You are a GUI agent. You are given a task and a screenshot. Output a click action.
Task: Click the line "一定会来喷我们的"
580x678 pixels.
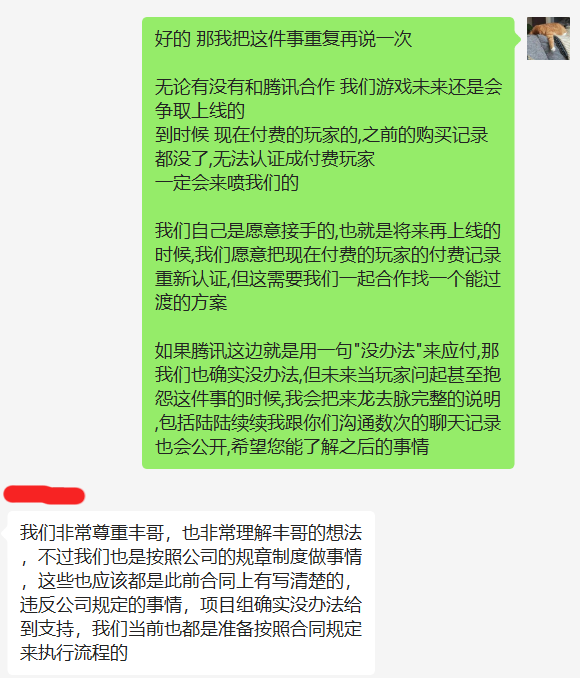pyautogui.click(x=227, y=183)
